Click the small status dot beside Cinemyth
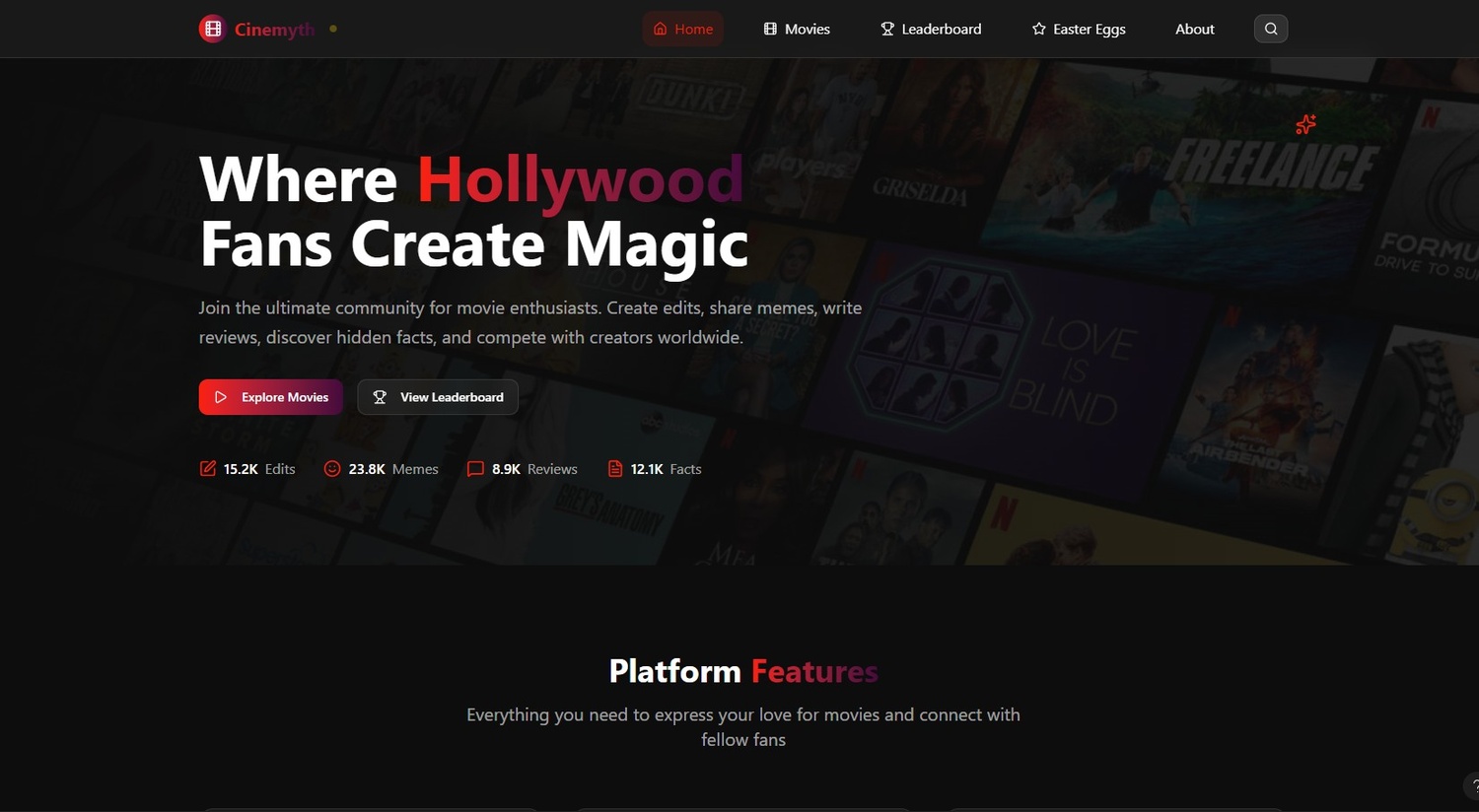The height and width of the screenshot is (812, 1479). 333,30
